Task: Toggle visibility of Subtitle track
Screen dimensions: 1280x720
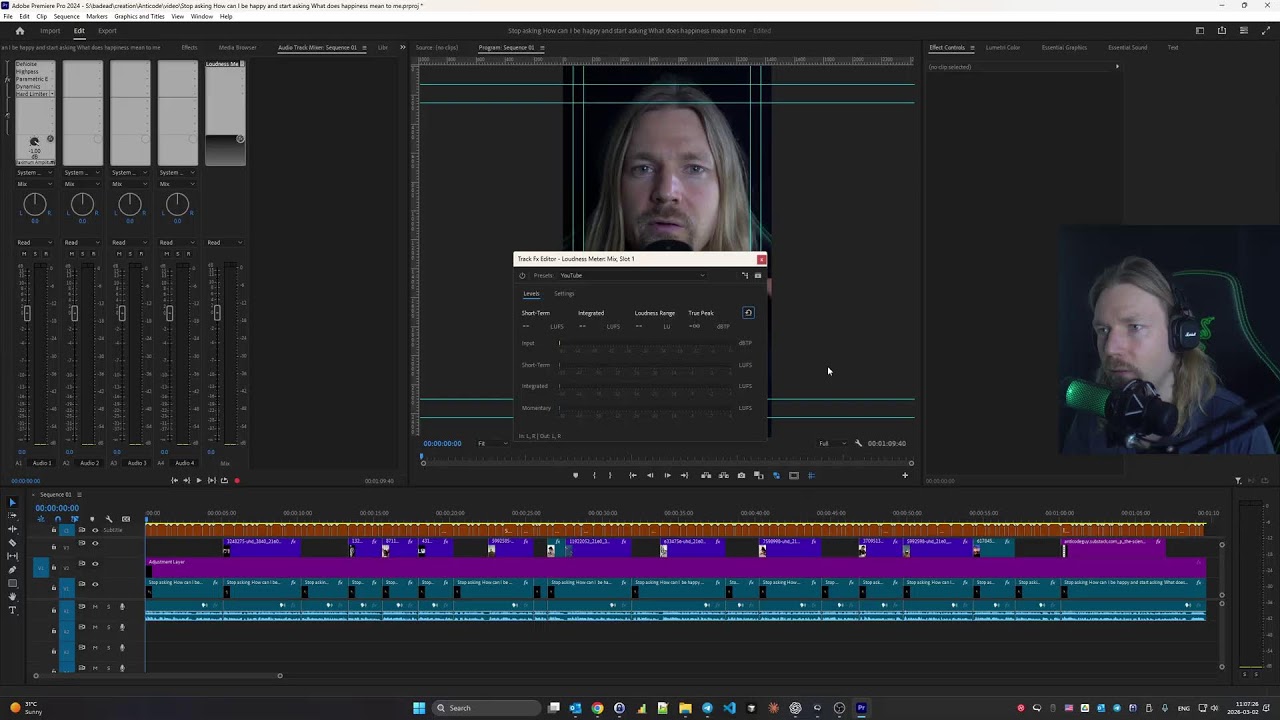Action: click(x=95, y=530)
